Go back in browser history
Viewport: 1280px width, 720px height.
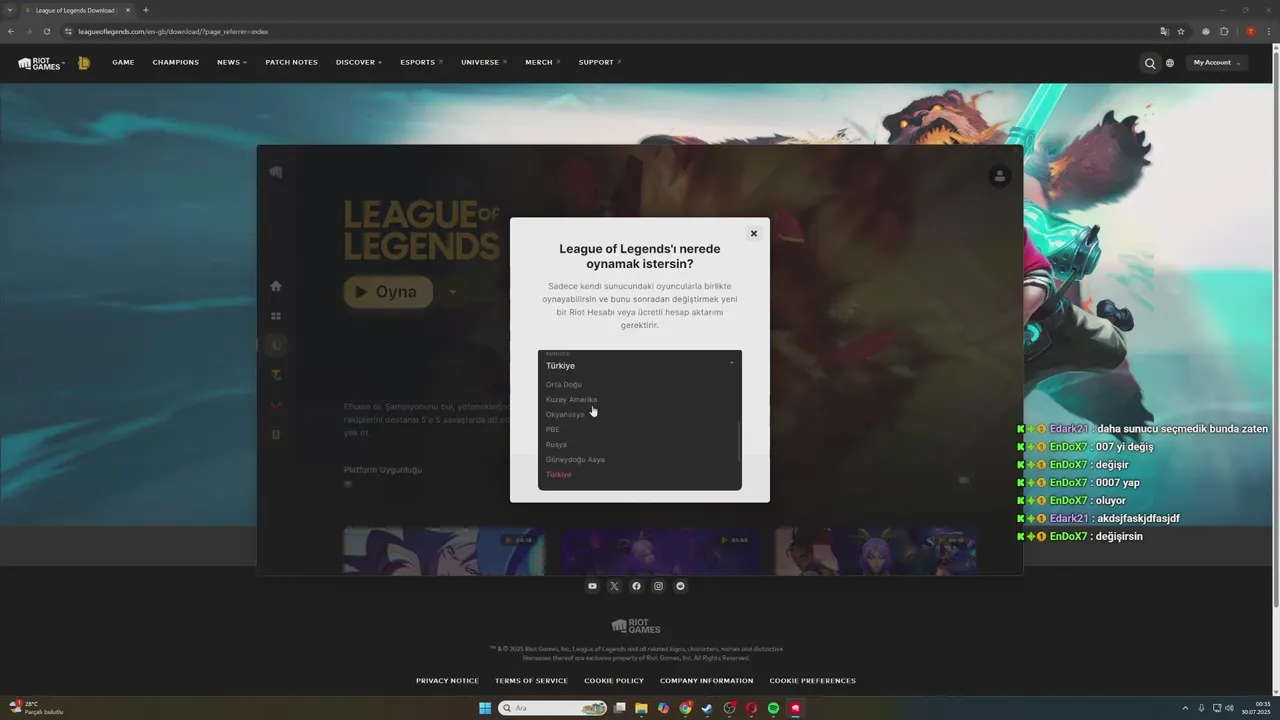pos(11,31)
